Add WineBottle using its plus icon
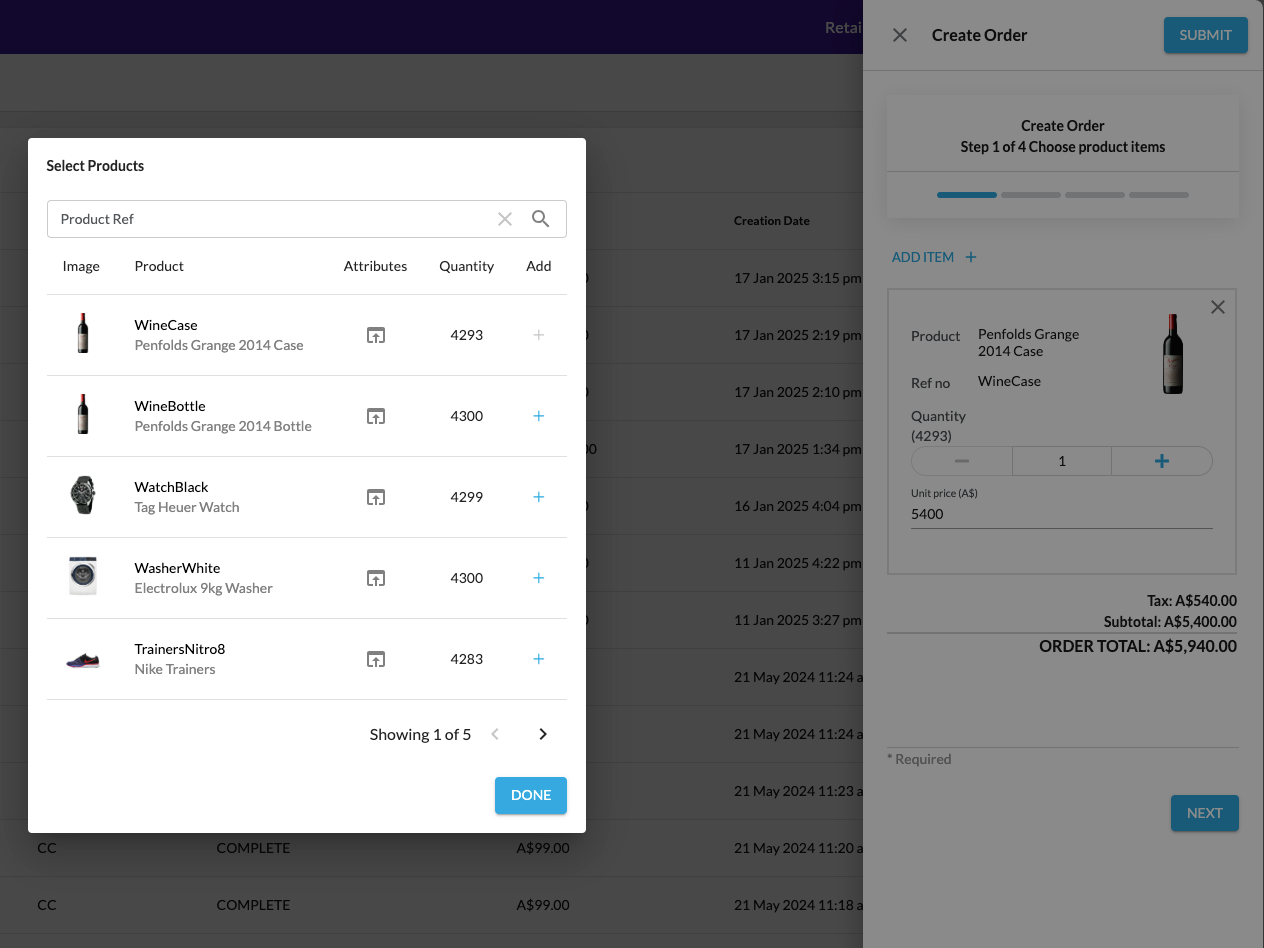 [x=538, y=416]
